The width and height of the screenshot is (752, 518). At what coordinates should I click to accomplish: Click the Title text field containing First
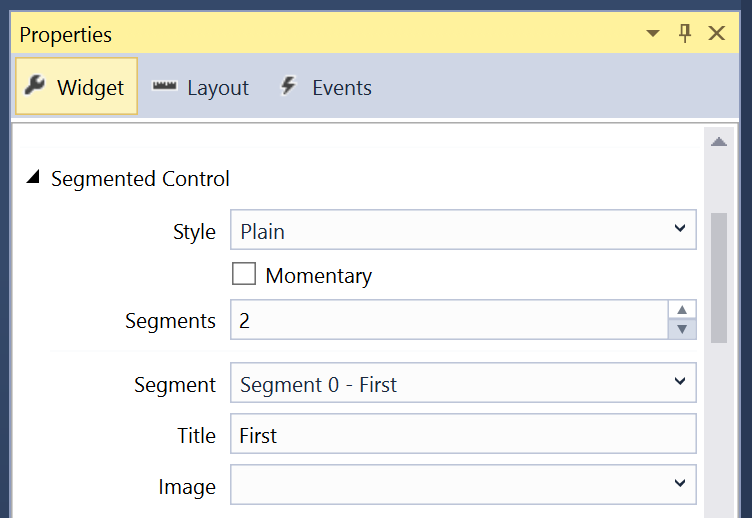point(463,435)
